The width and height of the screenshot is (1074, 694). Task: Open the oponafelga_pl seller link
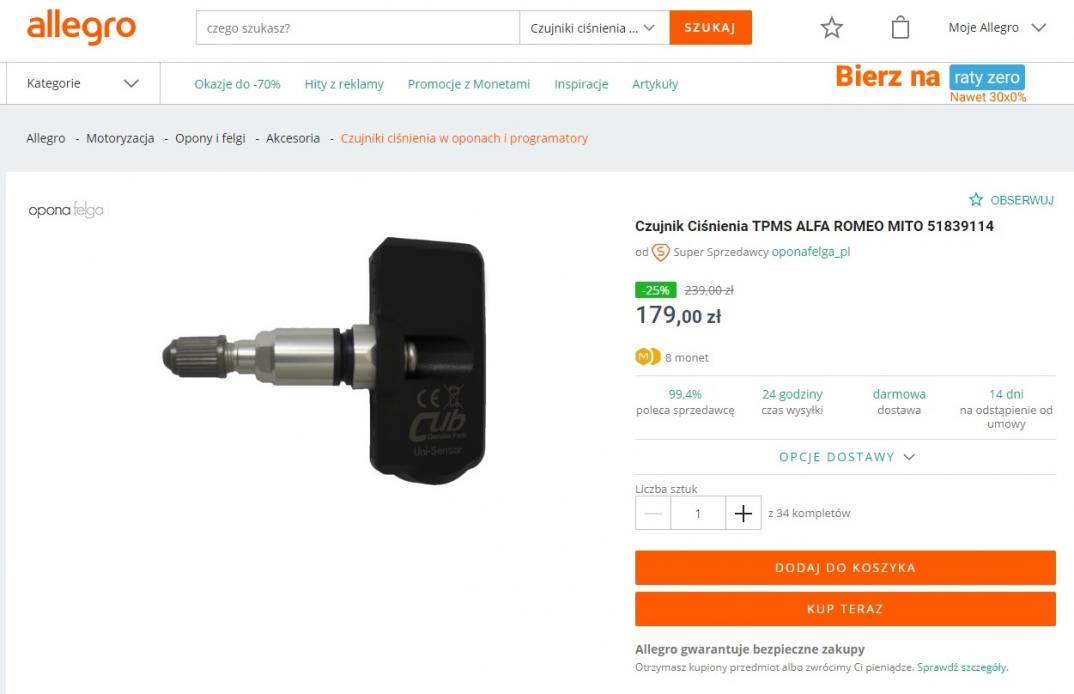(x=811, y=251)
